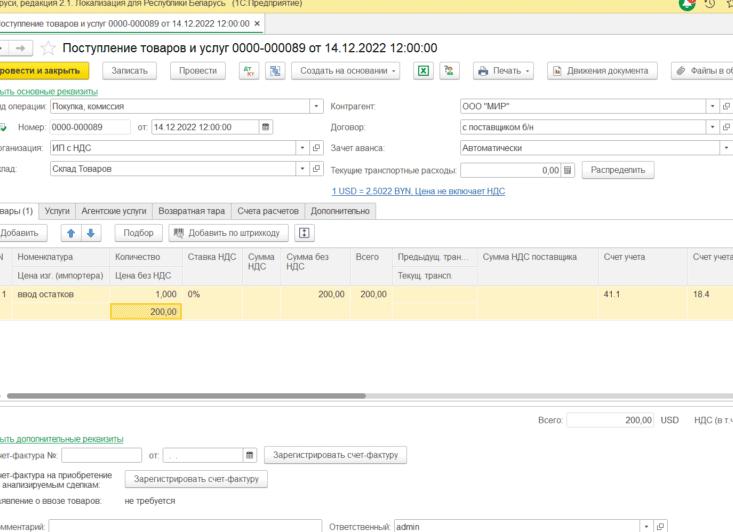
Task: Expand Контрагент dropdown arrow
Action: click(712, 107)
